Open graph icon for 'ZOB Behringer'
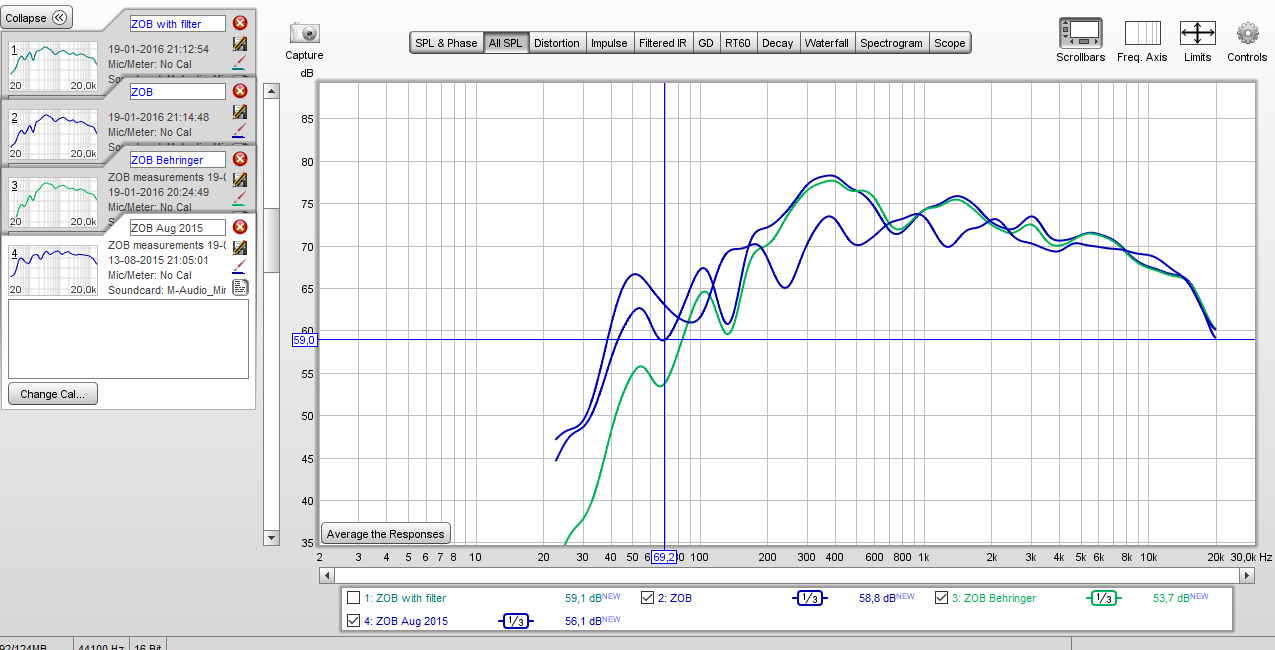 (240, 180)
